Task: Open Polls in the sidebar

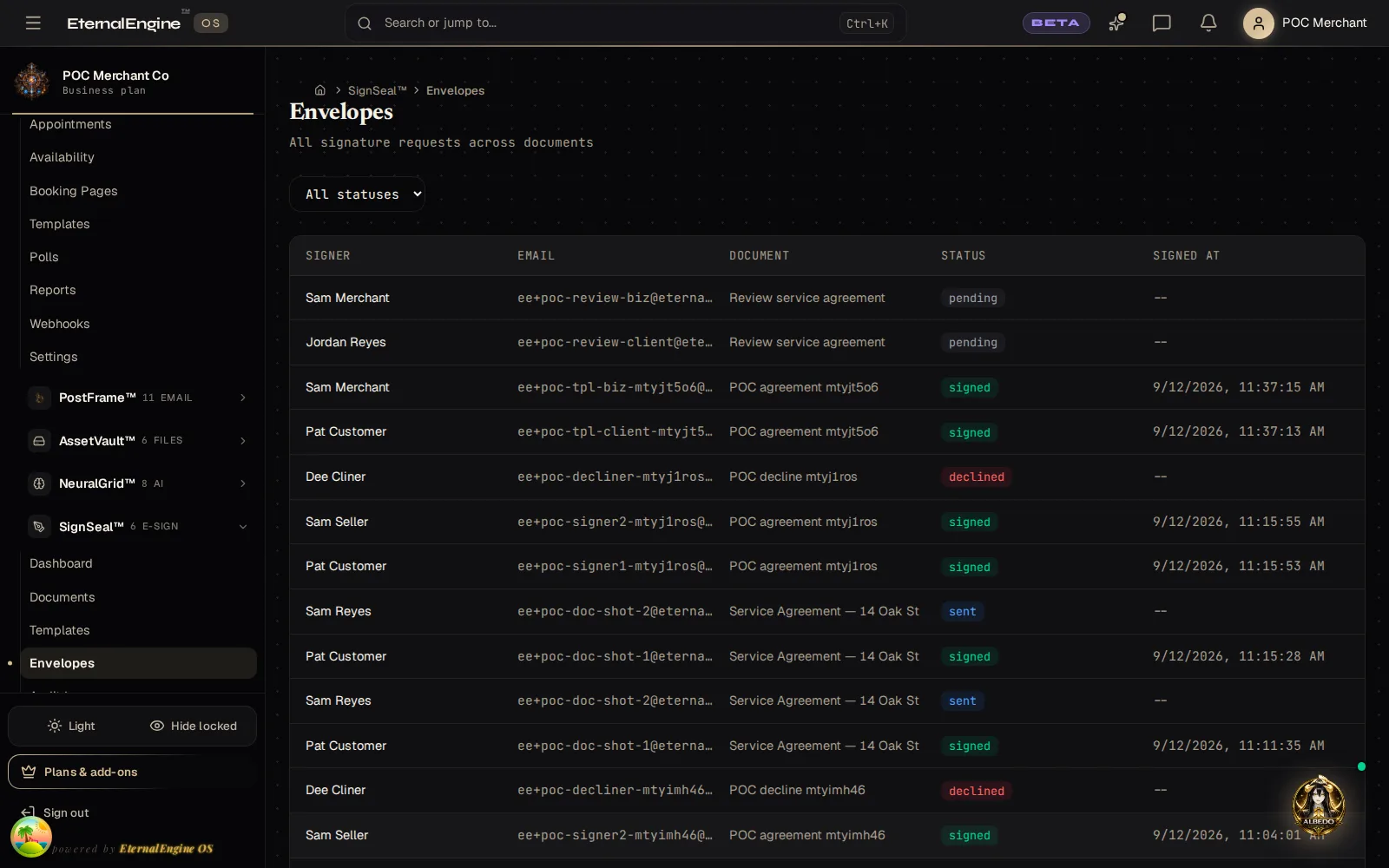Action: [138, 257]
